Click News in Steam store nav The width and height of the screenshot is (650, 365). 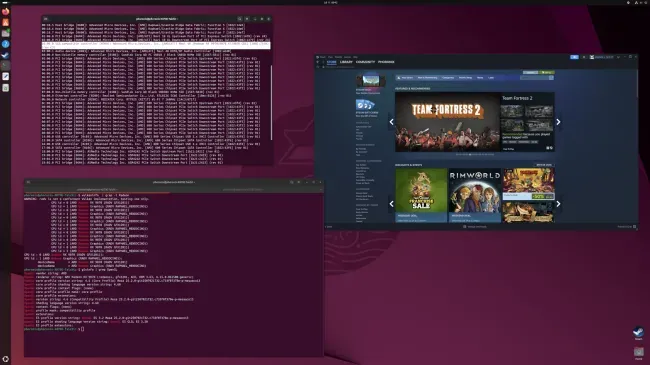pos(480,78)
